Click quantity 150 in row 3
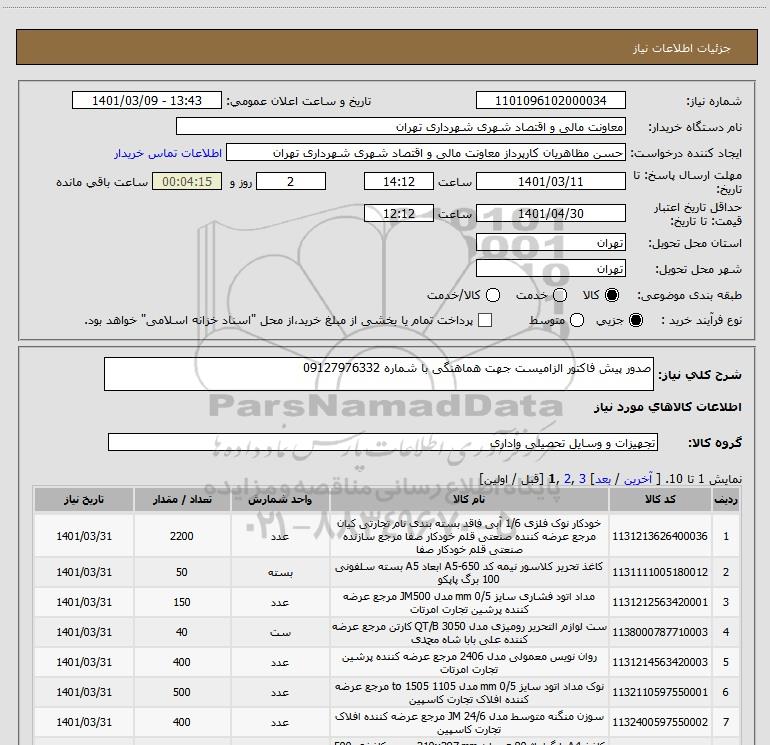770x745 pixels. click(x=182, y=602)
